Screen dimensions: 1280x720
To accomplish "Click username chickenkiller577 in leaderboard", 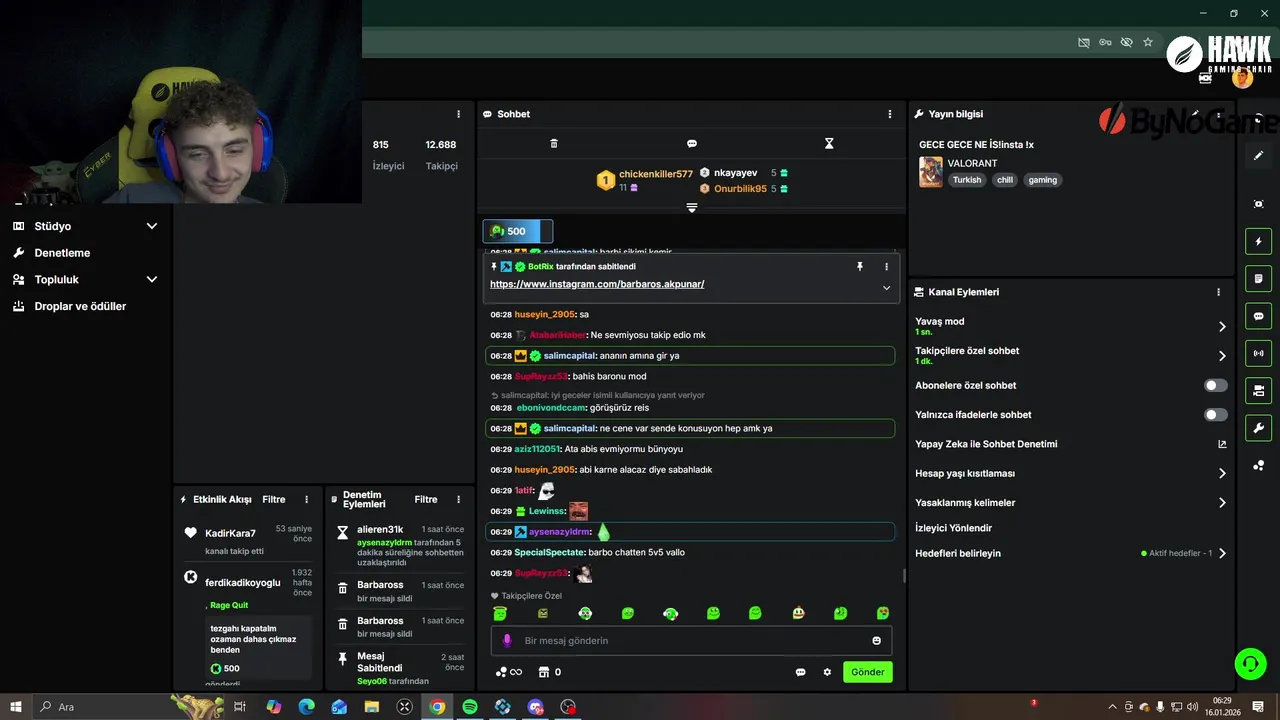I will [655, 174].
